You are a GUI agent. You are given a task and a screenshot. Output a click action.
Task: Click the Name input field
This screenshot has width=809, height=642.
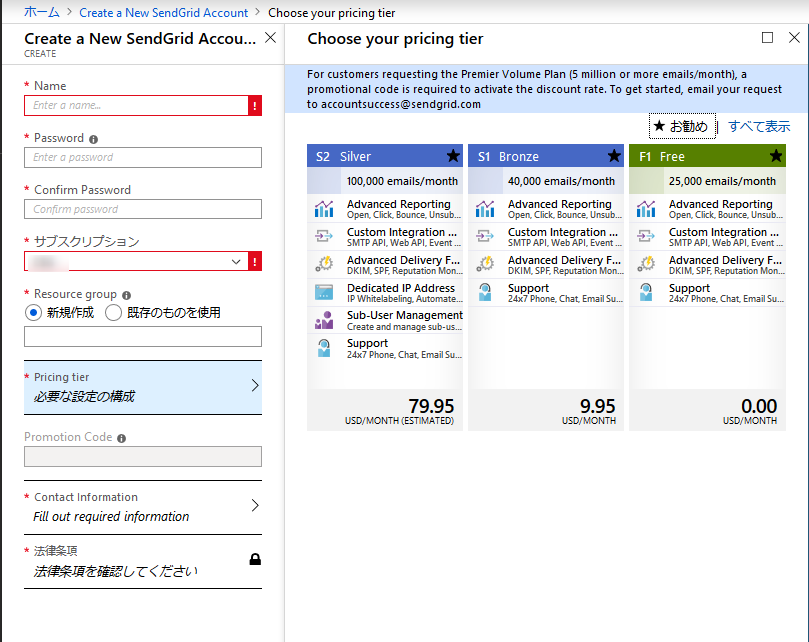point(136,106)
